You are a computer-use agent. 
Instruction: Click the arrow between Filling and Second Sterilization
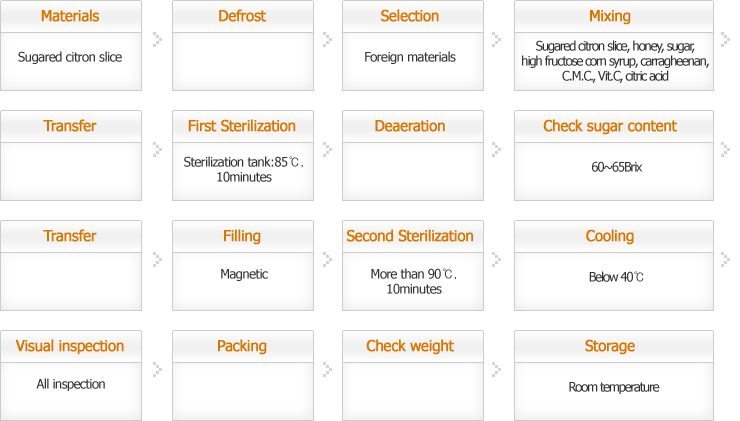[327, 259]
